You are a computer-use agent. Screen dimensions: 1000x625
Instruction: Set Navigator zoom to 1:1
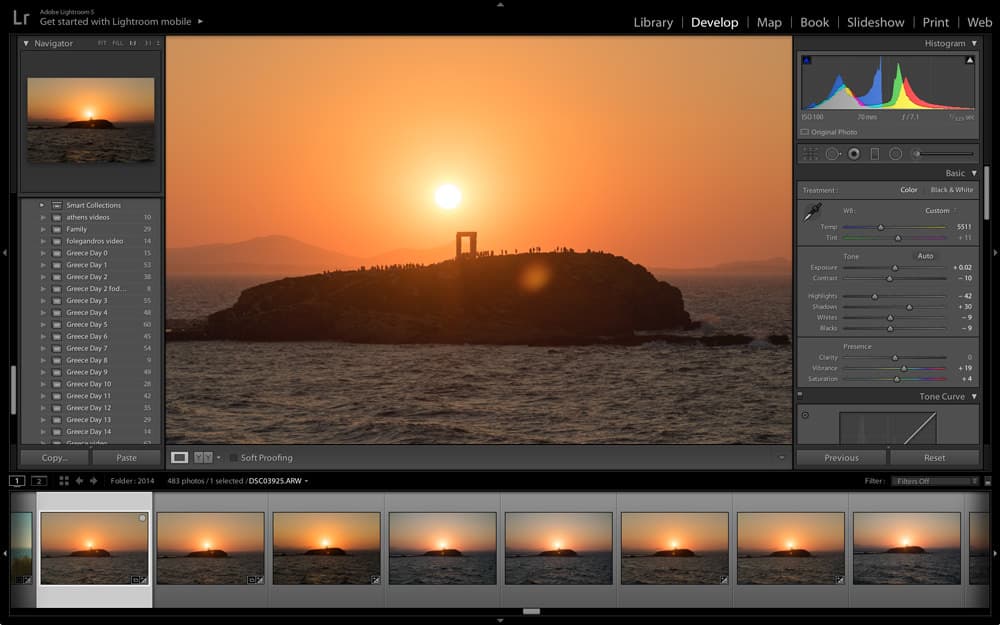pos(133,43)
